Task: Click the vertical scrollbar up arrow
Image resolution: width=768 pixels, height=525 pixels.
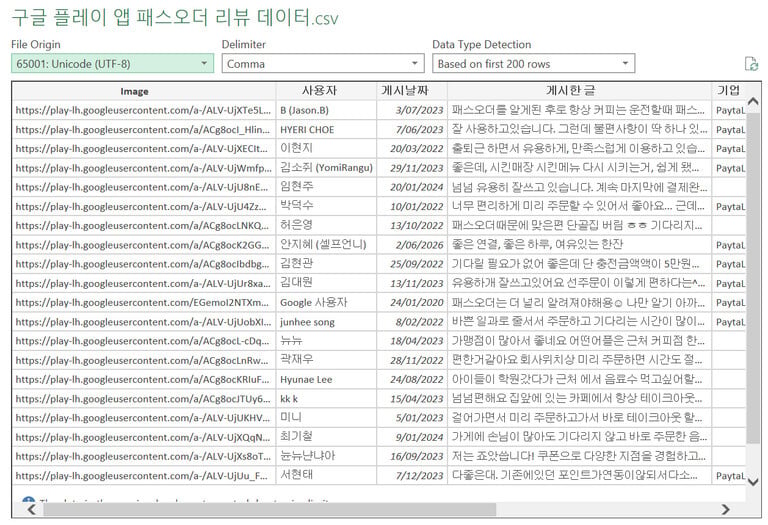Action: tap(753, 102)
